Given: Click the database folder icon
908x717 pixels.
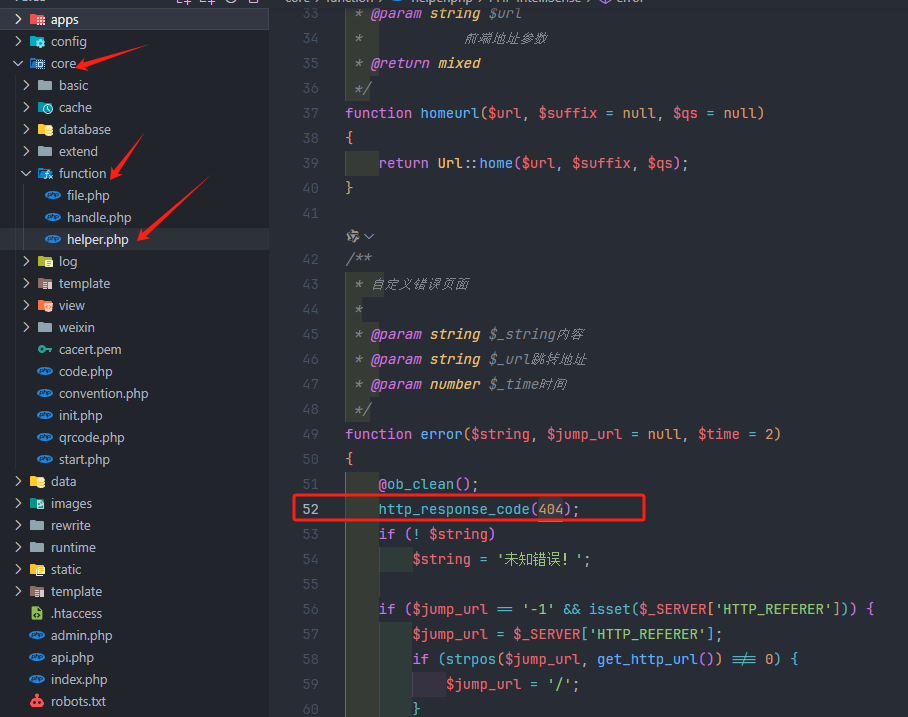Looking at the screenshot, I should pyautogui.click(x=45, y=129).
